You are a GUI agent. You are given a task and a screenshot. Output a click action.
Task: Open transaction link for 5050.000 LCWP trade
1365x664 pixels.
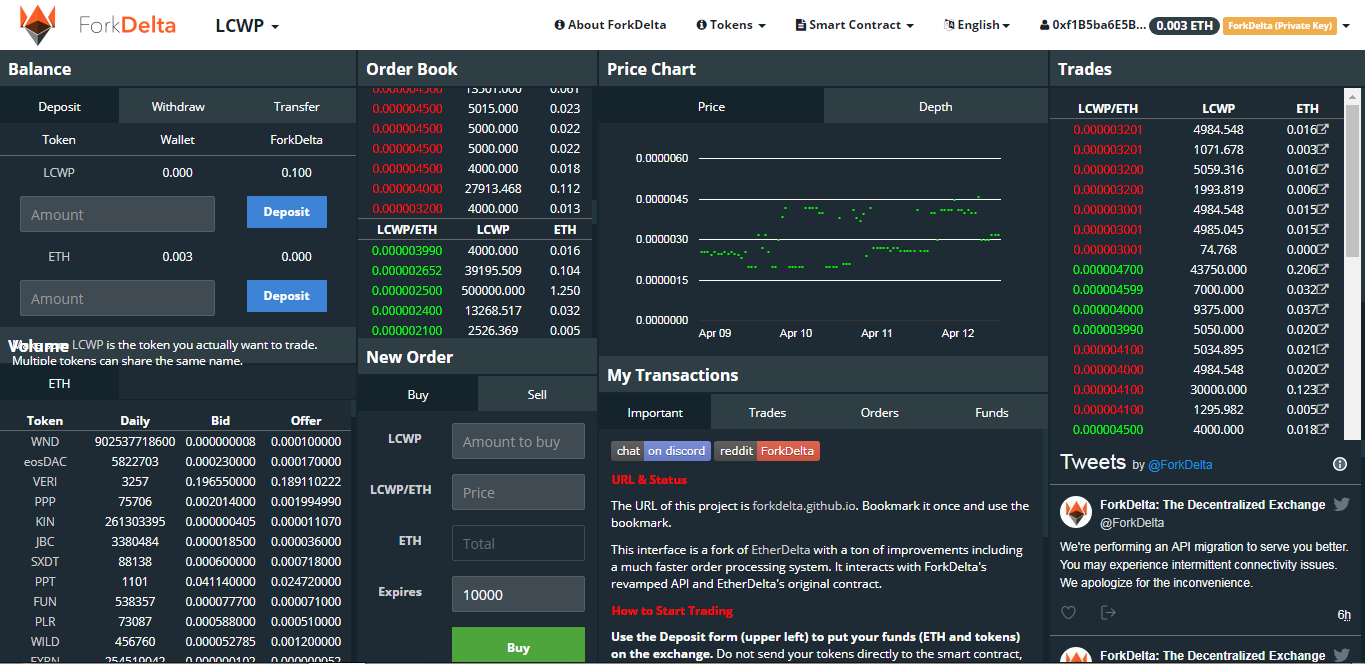point(1323,330)
